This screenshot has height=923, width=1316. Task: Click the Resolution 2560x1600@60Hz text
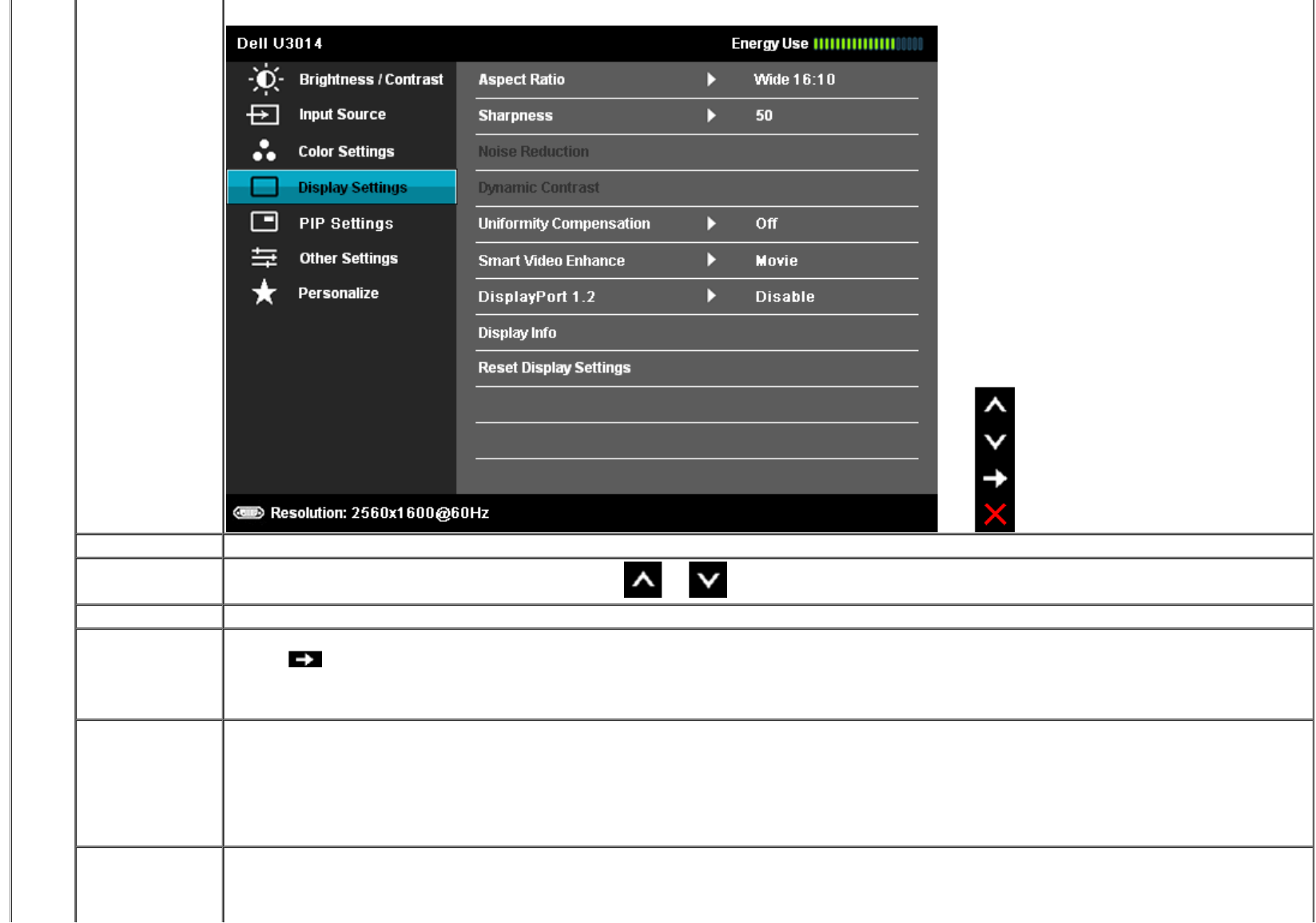[x=380, y=512]
